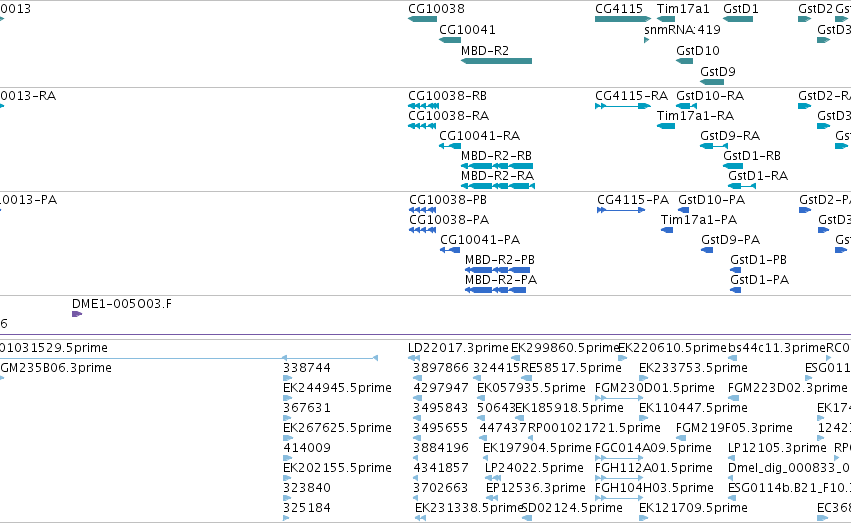Viewport: 851px width, 523px height.
Task: Click the GstD10-RA transcript label
Action: 710,96
